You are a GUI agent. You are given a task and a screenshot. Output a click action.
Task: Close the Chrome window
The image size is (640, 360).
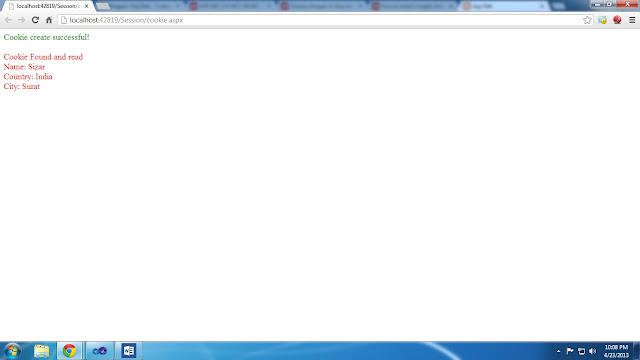627,4
